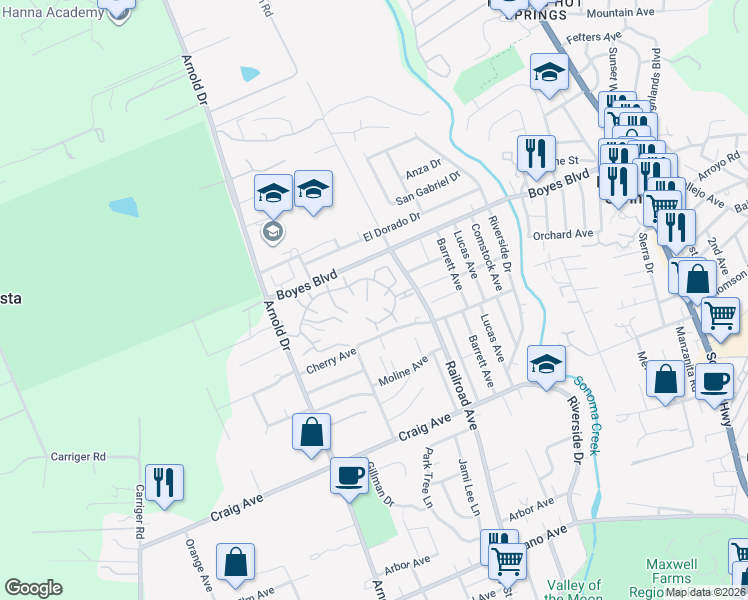Click the Park Tree Ln street label
The height and width of the screenshot is (600, 748).
tap(428, 478)
